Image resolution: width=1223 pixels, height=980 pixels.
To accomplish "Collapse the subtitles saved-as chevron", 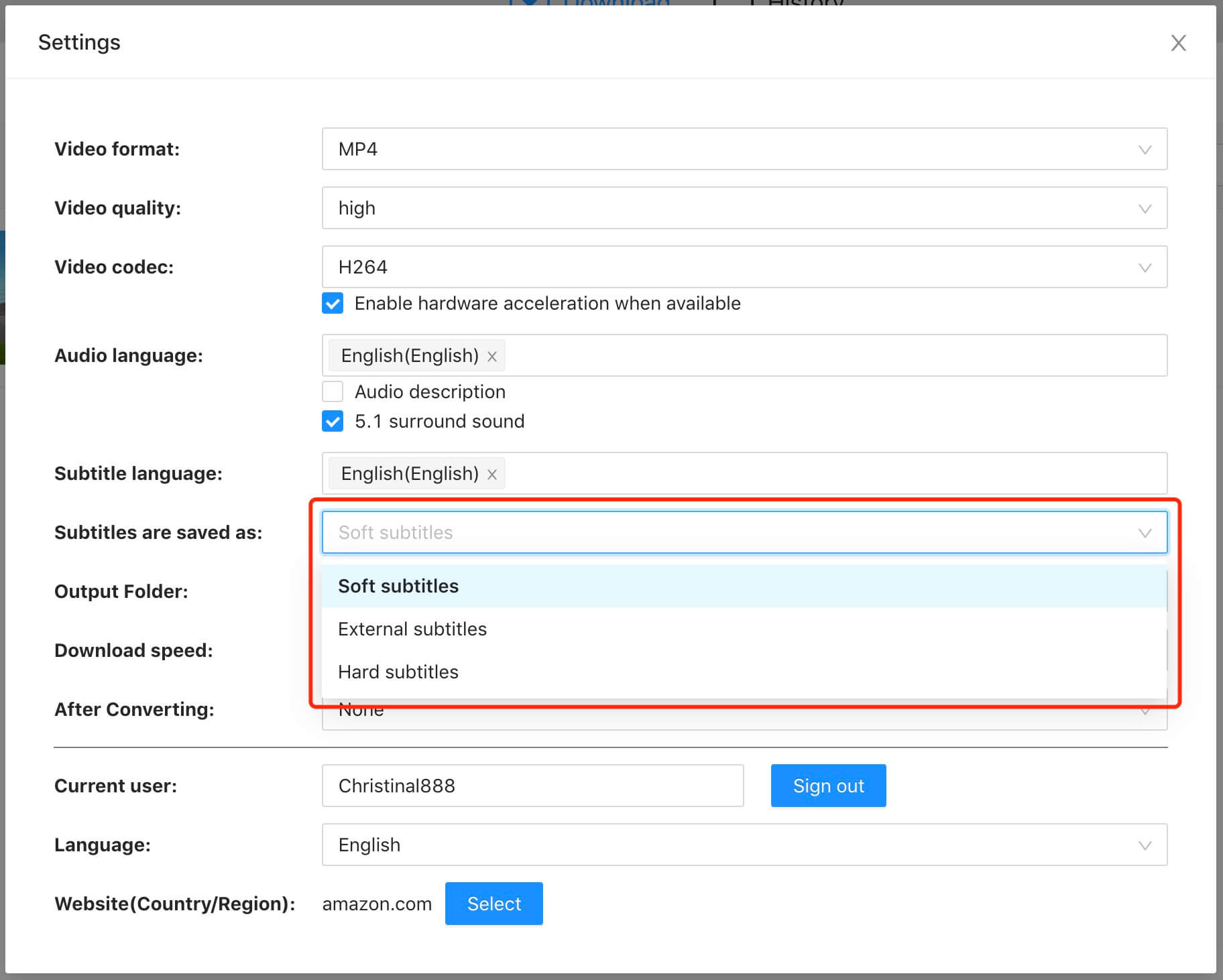I will (1145, 533).
